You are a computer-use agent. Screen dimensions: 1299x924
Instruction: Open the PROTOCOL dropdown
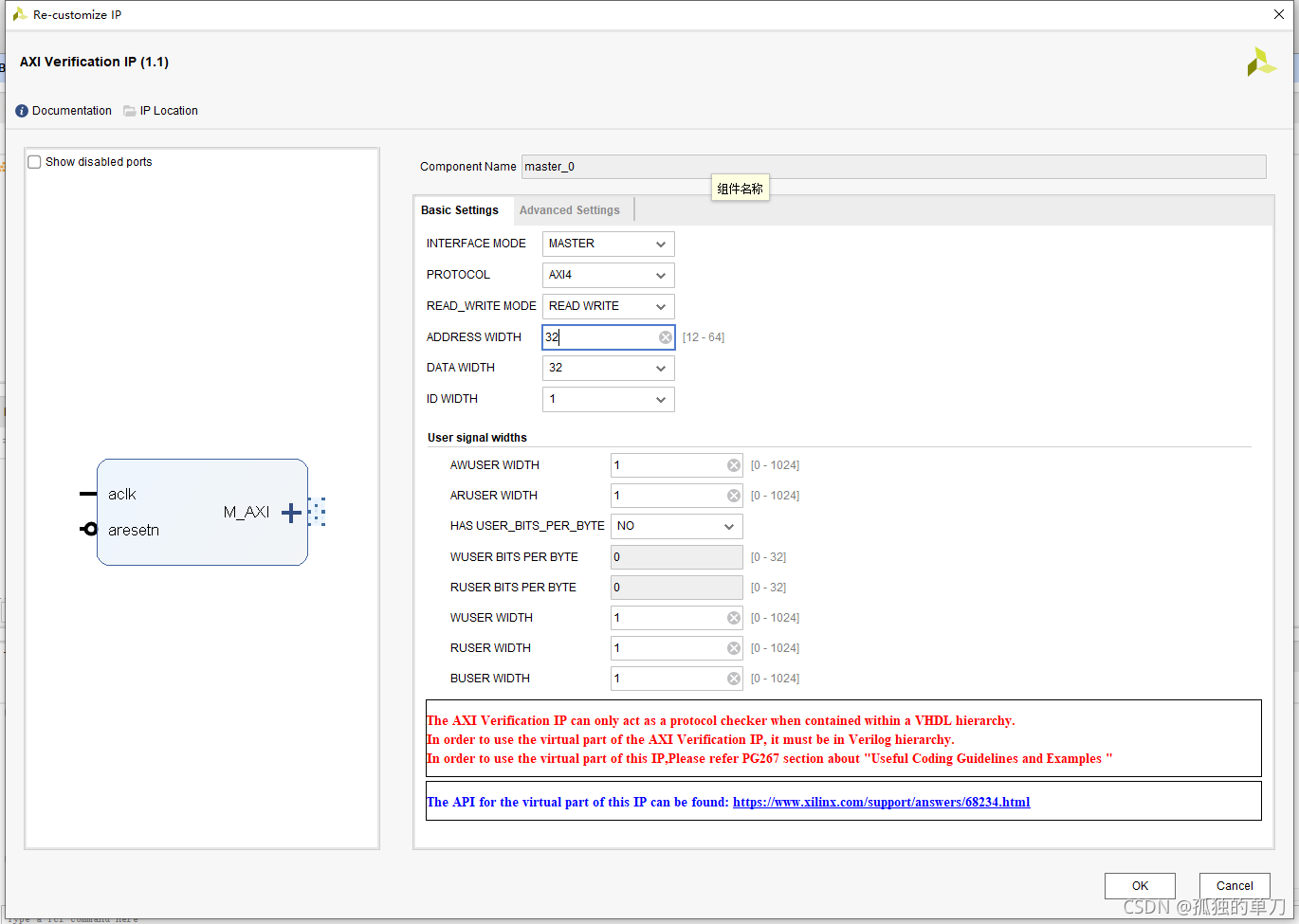pos(608,275)
